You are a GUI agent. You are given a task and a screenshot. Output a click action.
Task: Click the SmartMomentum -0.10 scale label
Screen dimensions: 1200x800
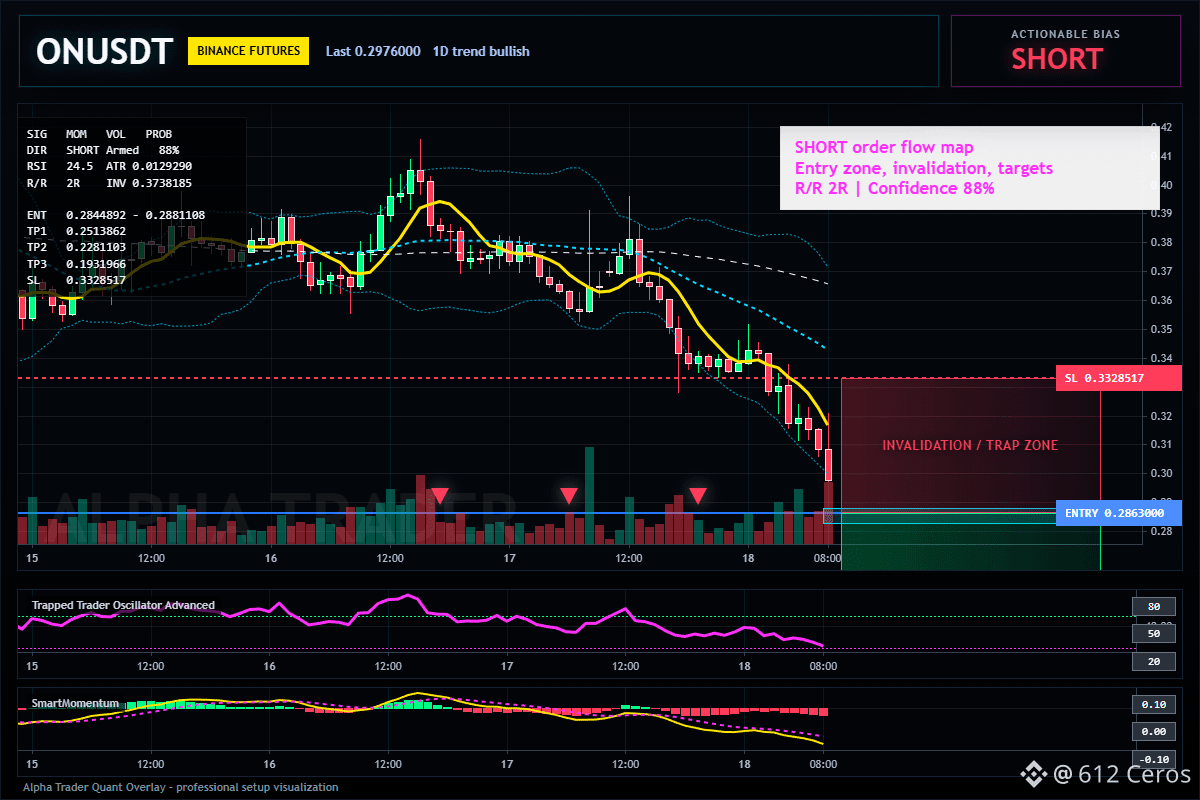(1153, 759)
